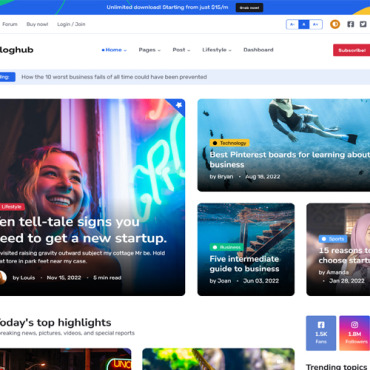Select the default font size A button
Screen dimensions: 370x370
coord(304,24)
